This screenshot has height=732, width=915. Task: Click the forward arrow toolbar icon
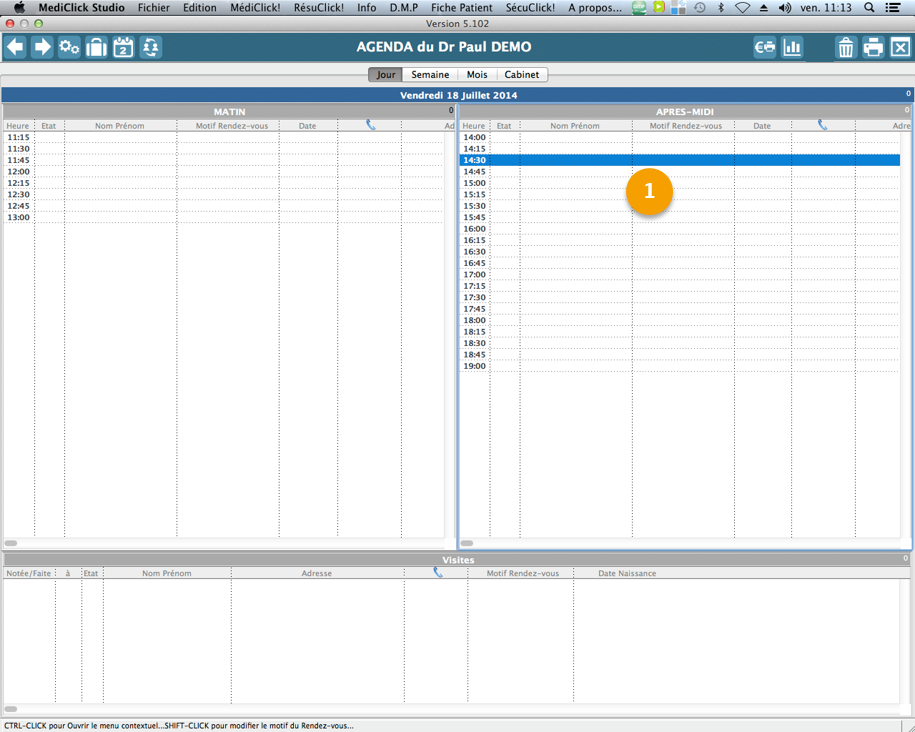pyautogui.click(x=42, y=47)
